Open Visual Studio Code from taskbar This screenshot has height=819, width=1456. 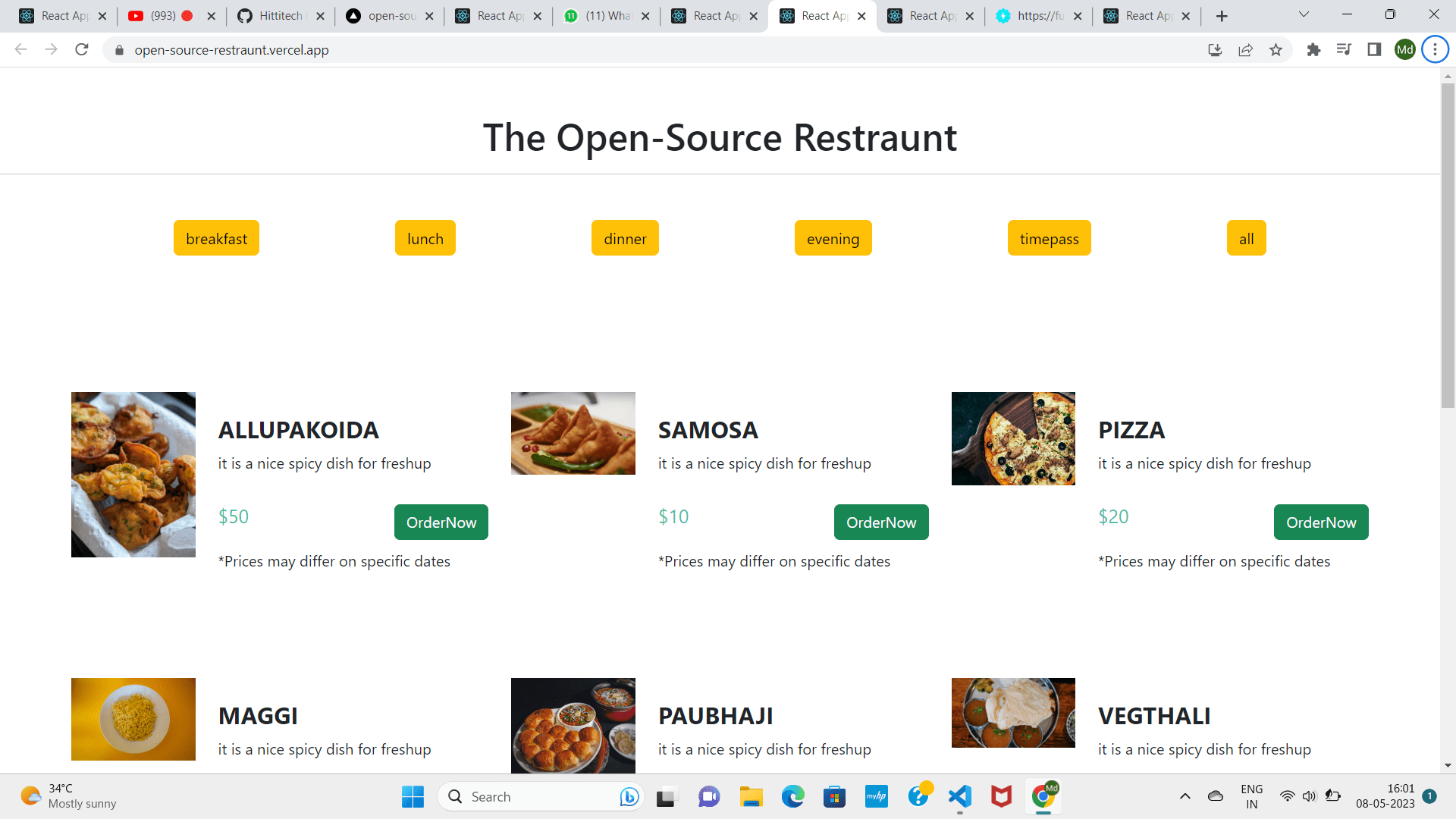tap(960, 796)
